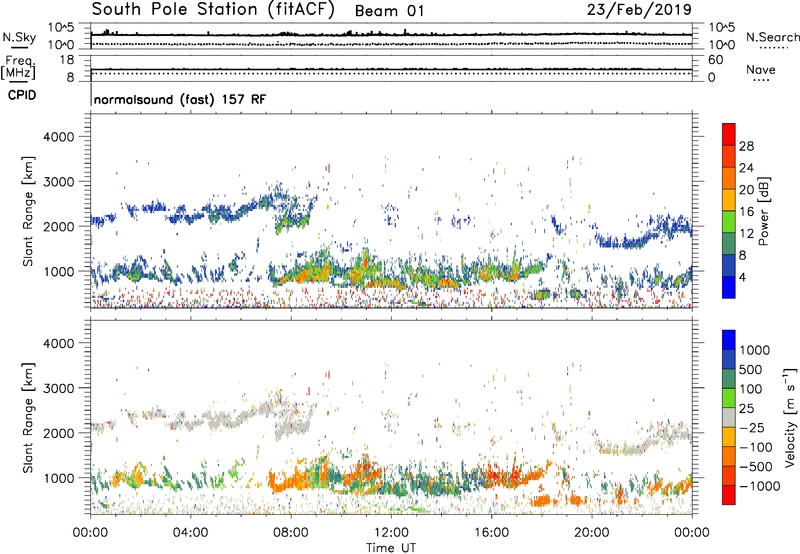Image resolution: width=800 pixels, height=554 pixels.
Task: Click the red top segment of Power color bar
Action: point(729,135)
